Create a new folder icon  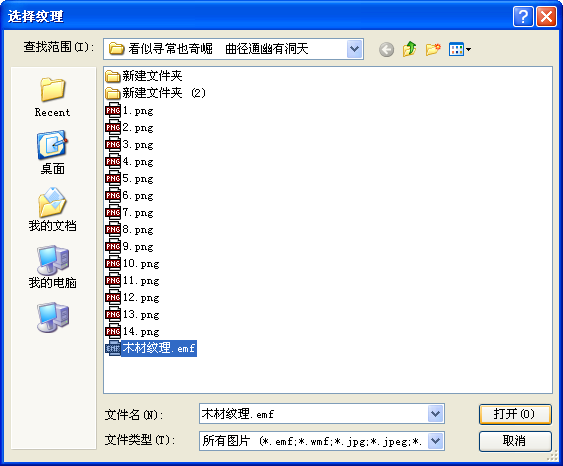pyautogui.click(x=433, y=49)
